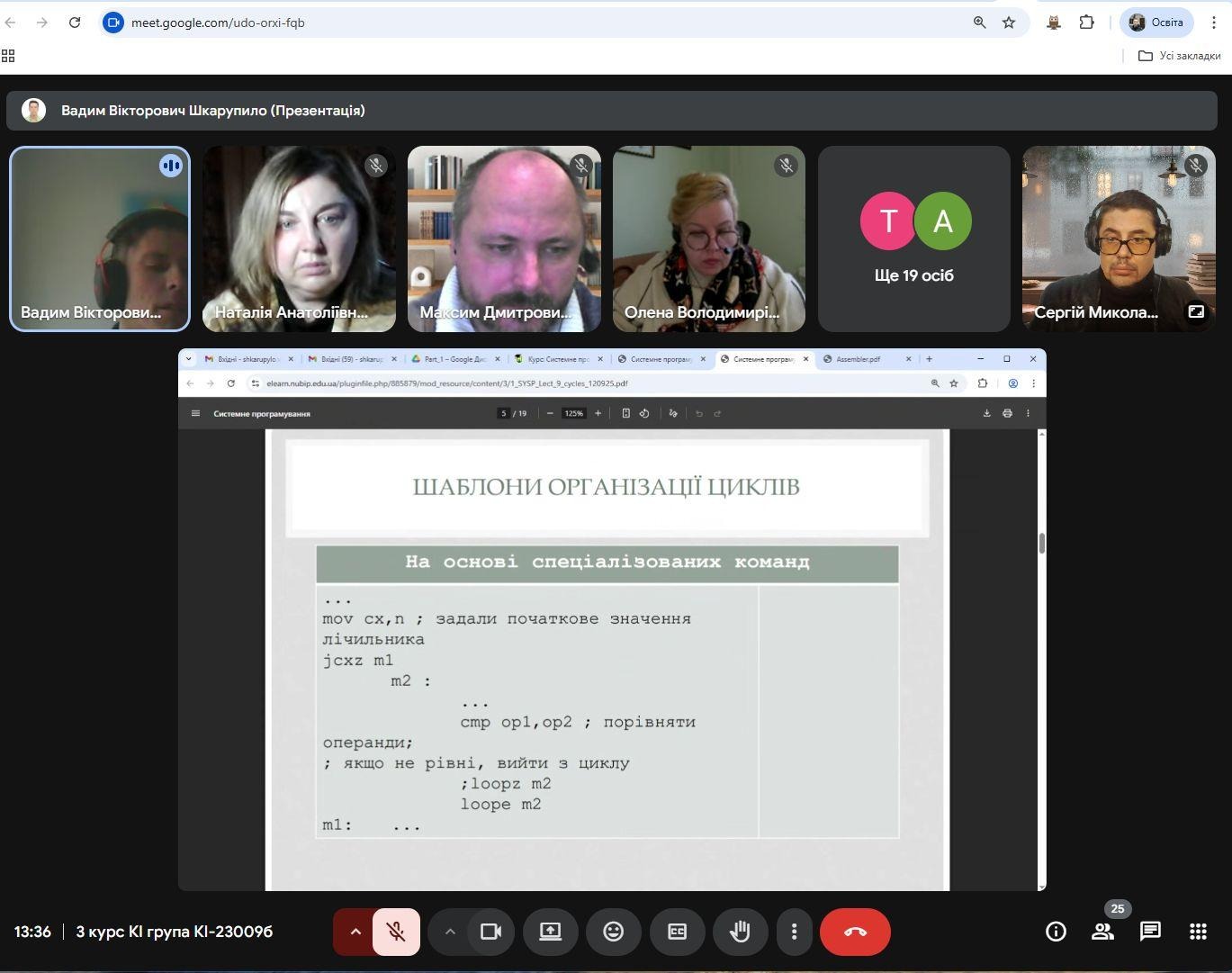Unmute the microphone in the Meet toolbar
The height and width of the screenshot is (973, 1232).
(396, 932)
